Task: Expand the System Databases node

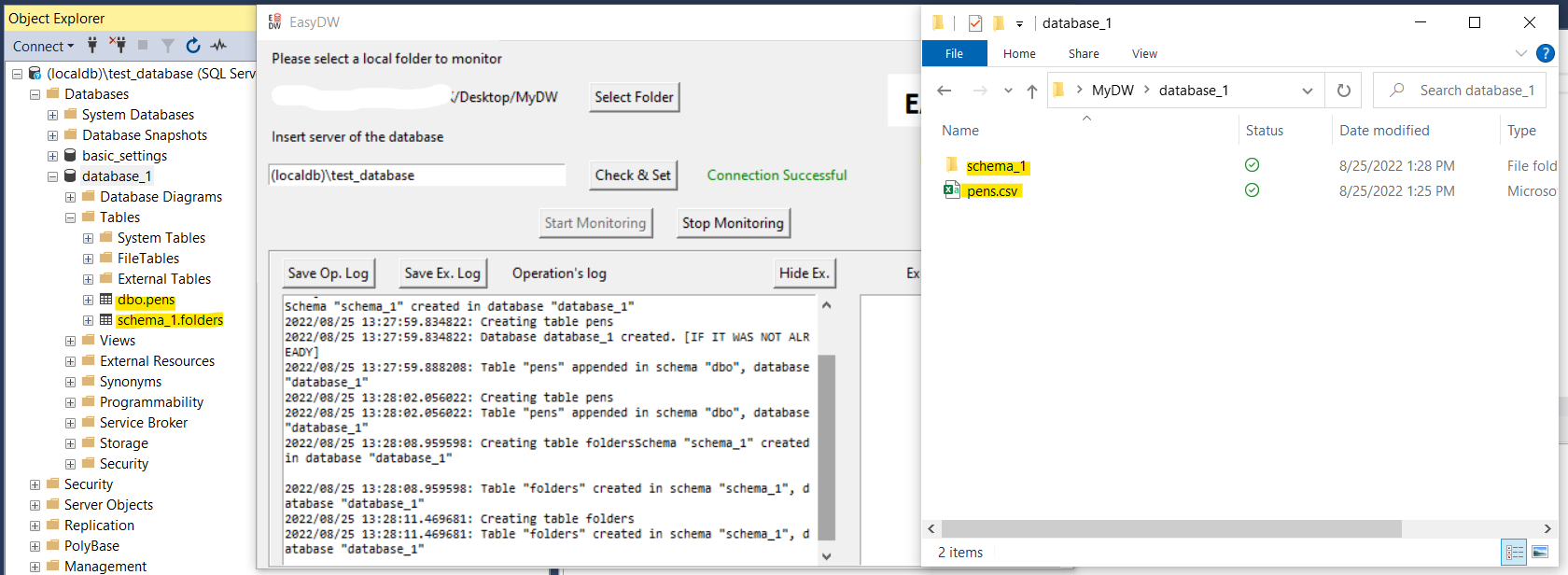Action: point(52,115)
